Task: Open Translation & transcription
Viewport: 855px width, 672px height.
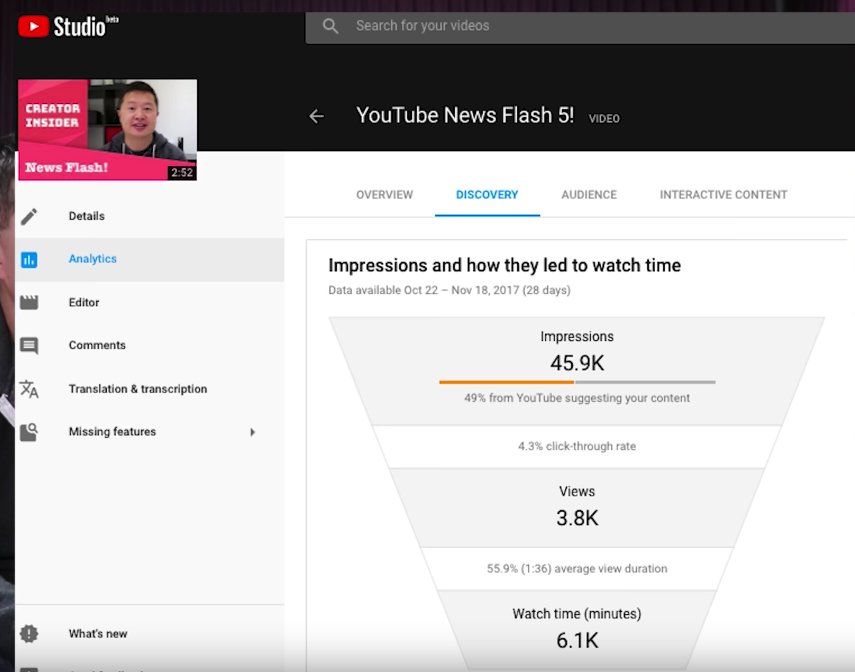Action: [x=149, y=389]
